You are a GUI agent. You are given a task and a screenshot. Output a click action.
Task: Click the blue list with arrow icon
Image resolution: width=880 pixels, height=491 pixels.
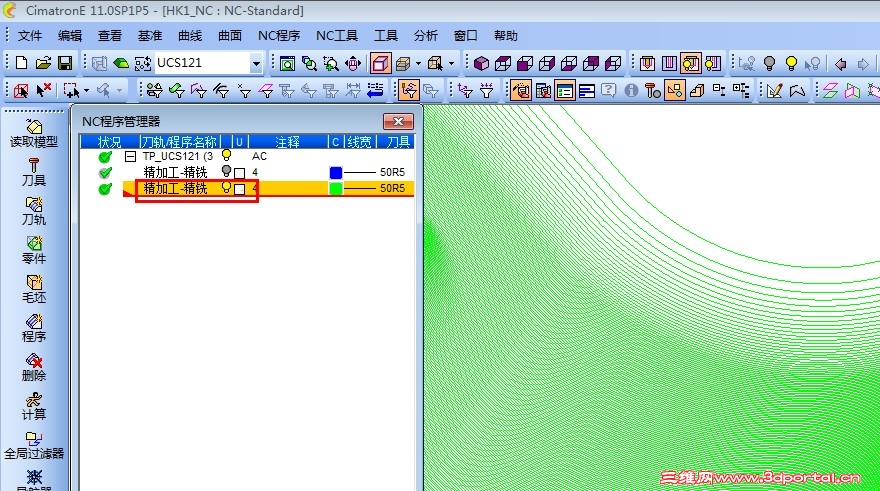375,90
